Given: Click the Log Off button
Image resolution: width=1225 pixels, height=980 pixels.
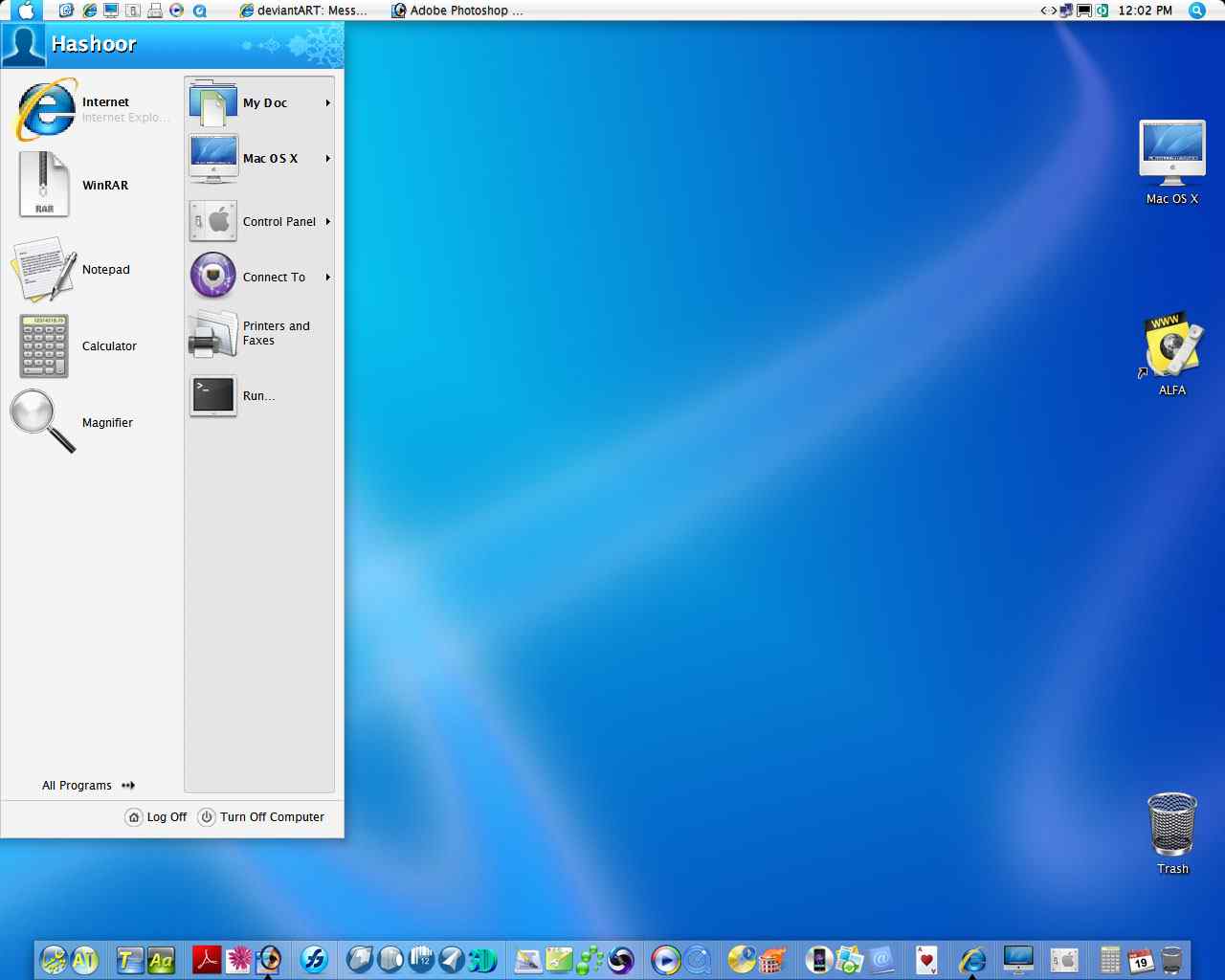Looking at the screenshot, I should [x=156, y=817].
